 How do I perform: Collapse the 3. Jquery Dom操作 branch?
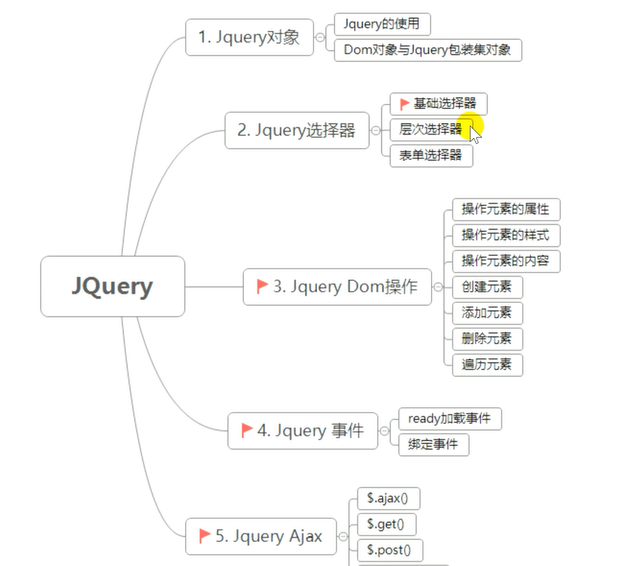[x=438, y=287]
